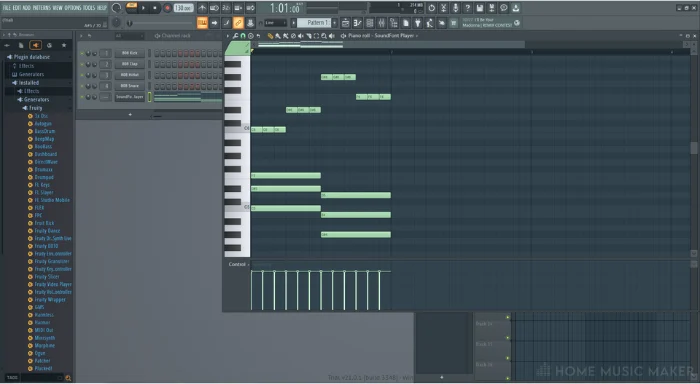This screenshot has width=700, height=384.
Task: Click the render export icon
Action: pos(492,8)
